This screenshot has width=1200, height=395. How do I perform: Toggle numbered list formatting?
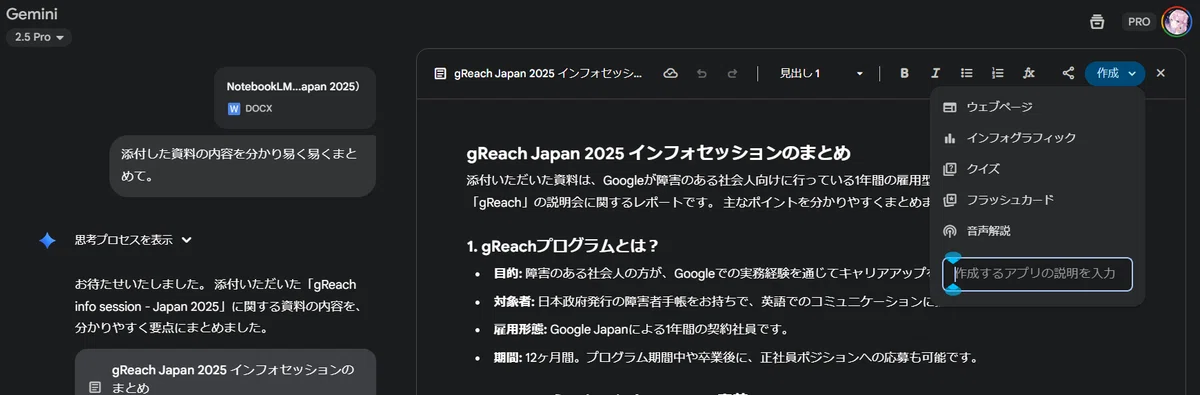(x=997, y=73)
